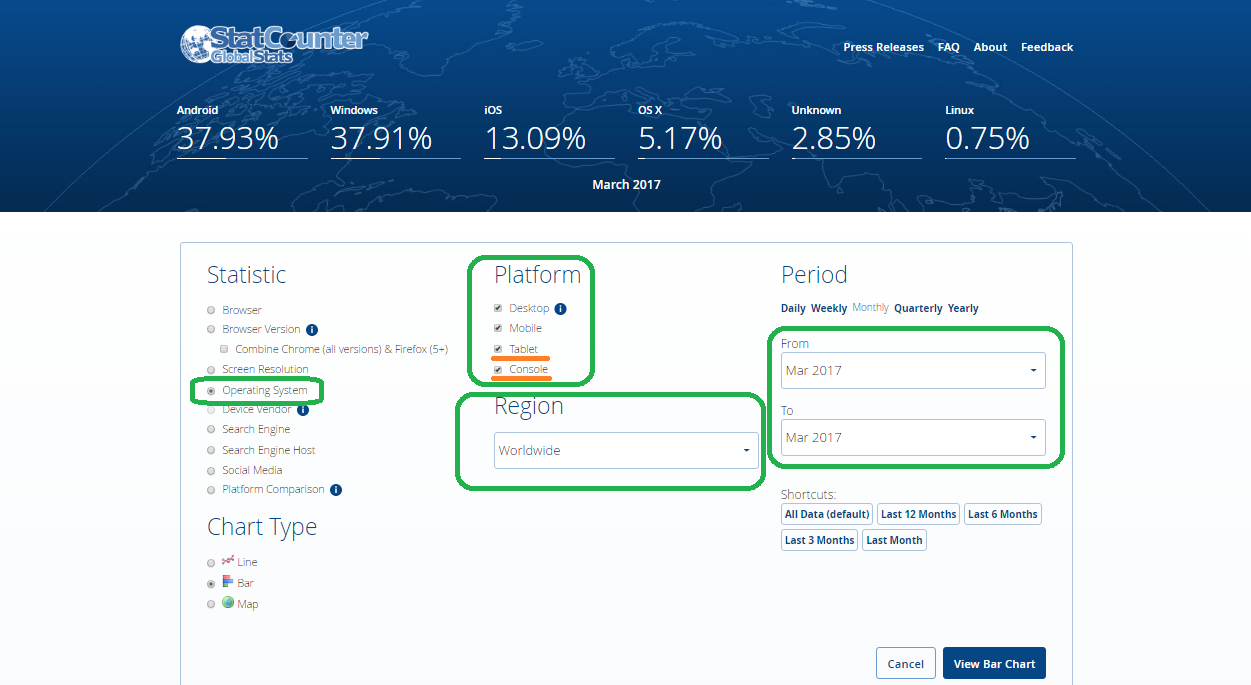Select Operating System radio button

[x=211, y=391]
